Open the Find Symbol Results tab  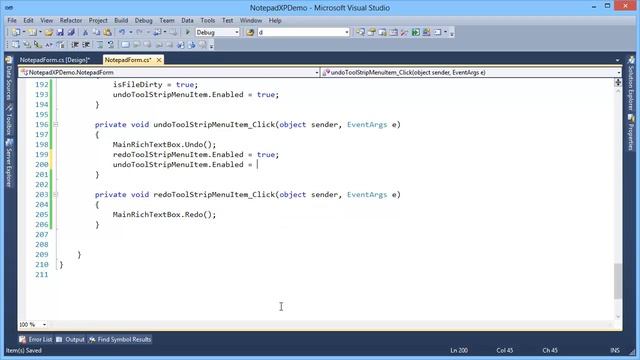tap(120, 339)
